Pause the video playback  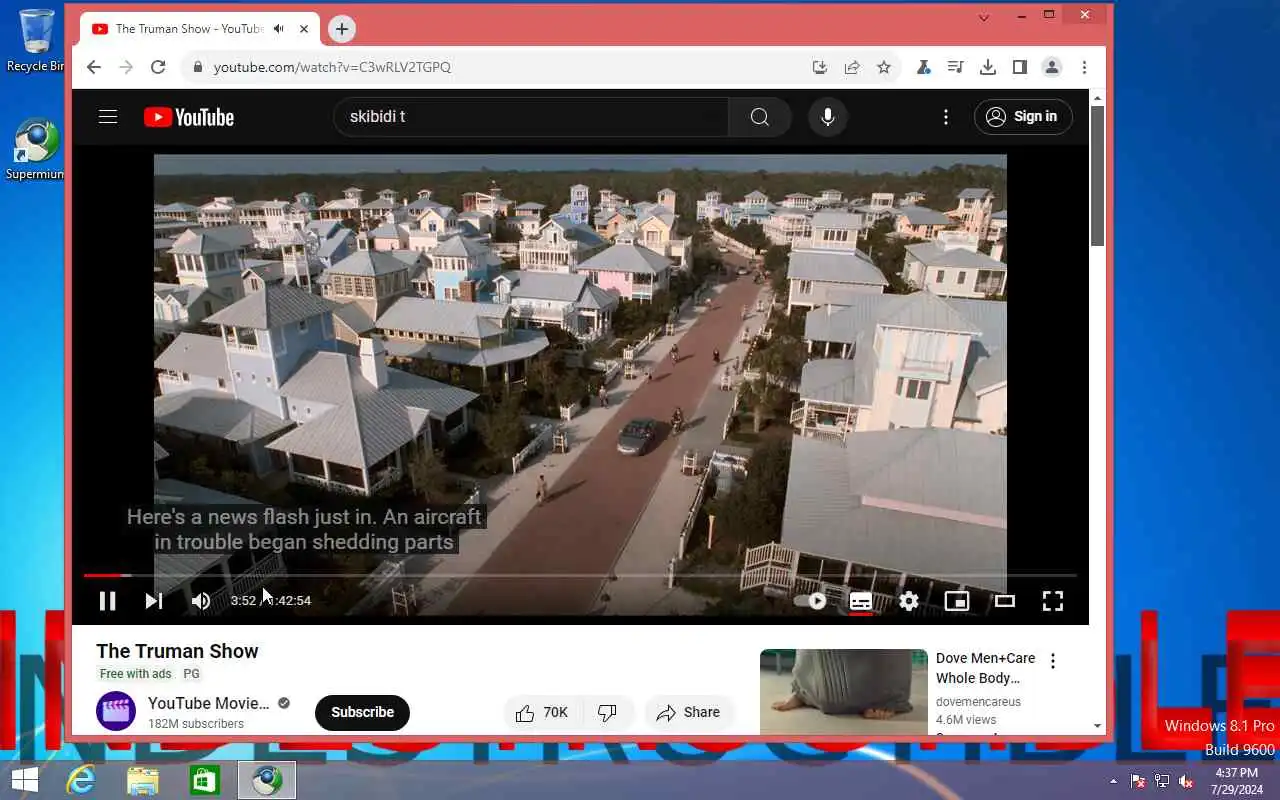coord(107,601)
